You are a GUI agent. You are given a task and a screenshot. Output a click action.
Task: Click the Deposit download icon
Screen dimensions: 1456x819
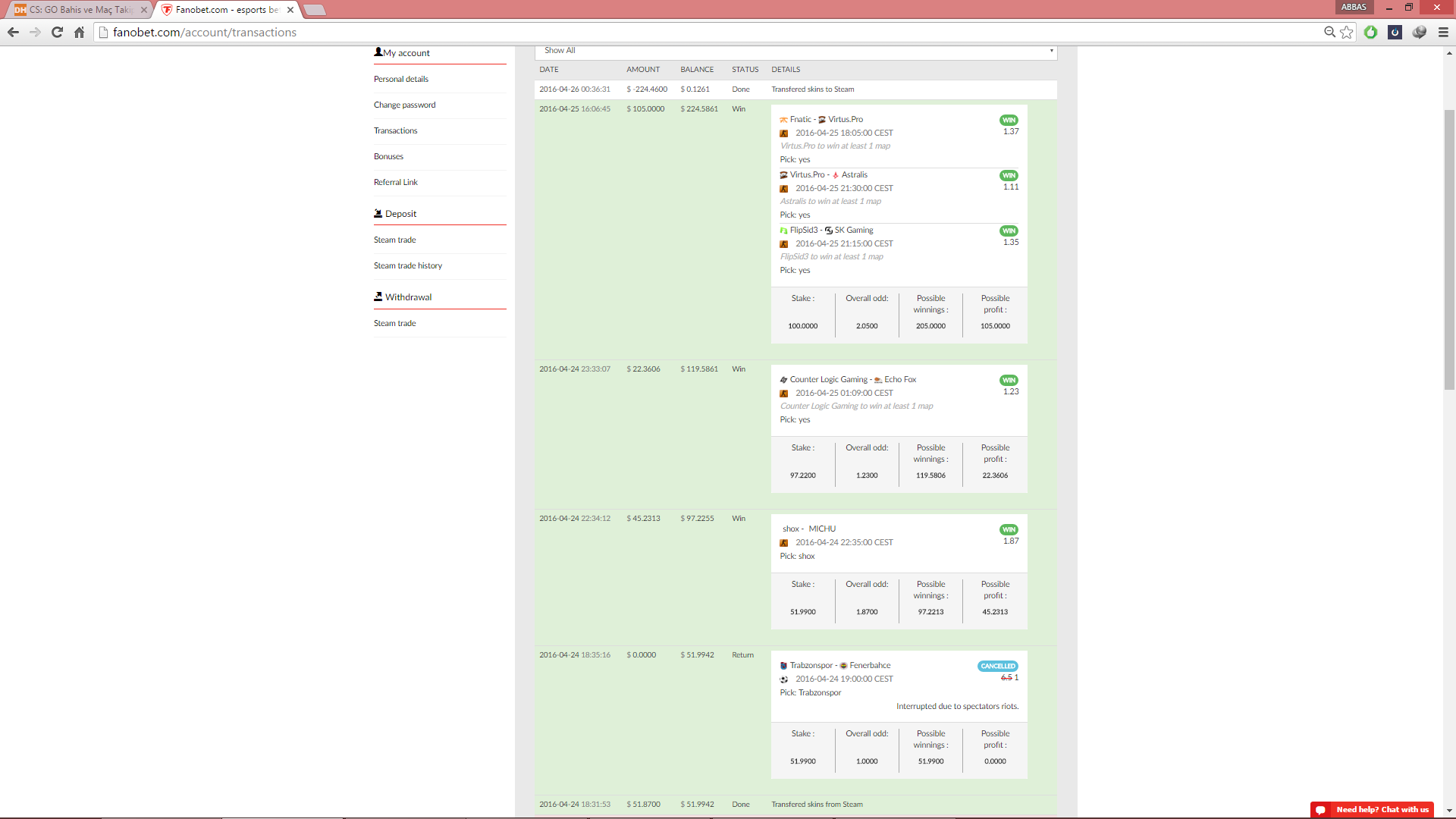[378, 213]
